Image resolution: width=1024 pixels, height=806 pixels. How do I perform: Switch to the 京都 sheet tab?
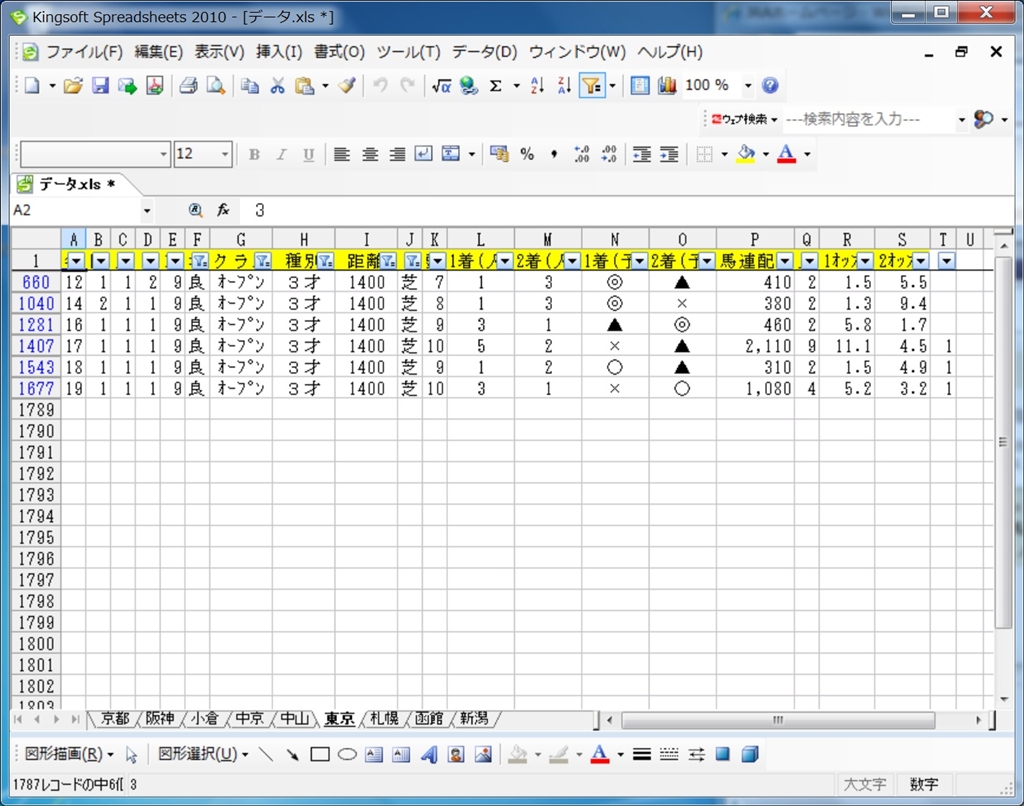tap(115, 719)
